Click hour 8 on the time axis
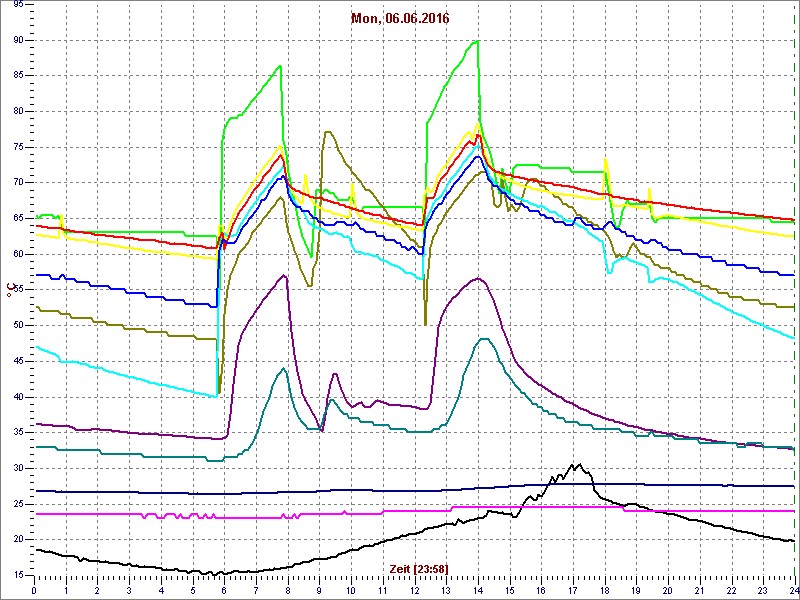Image resolution: width=800 pixels, height=600 pixels. (288, 589)
